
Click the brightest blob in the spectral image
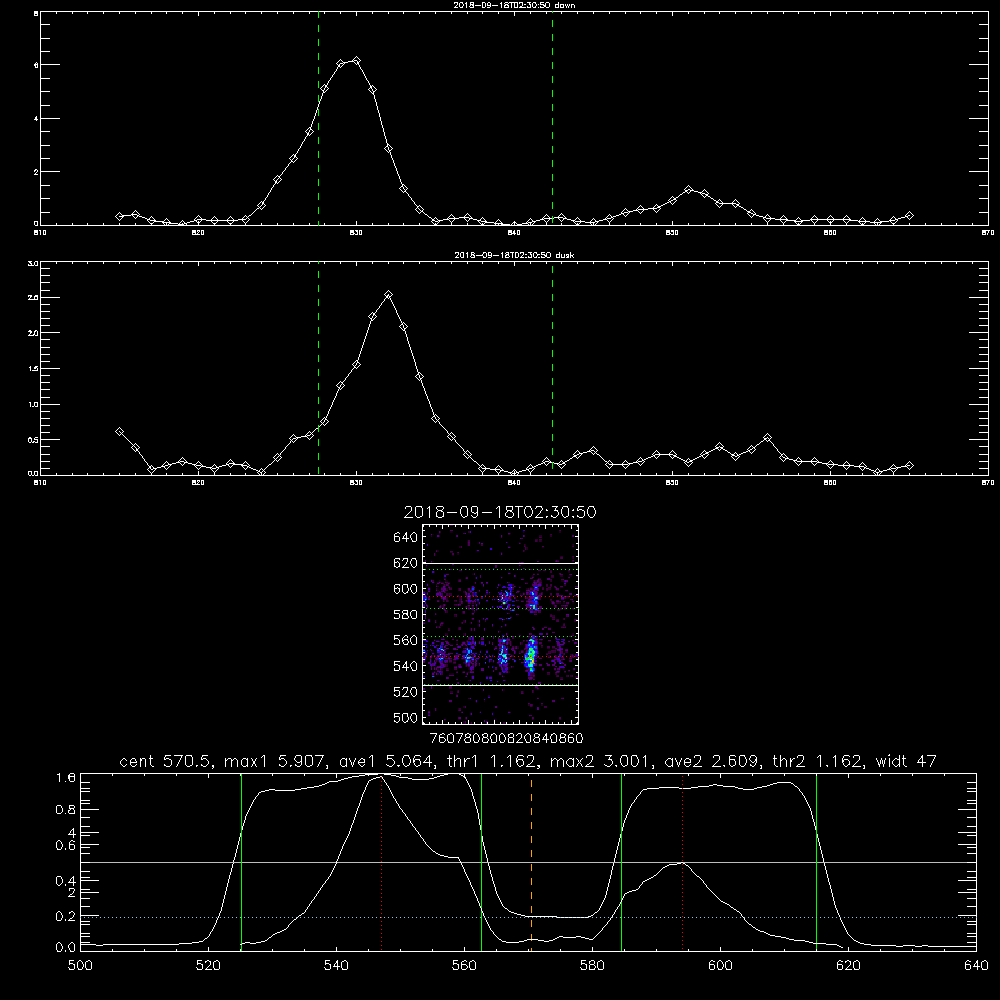[x=530, y=656]
